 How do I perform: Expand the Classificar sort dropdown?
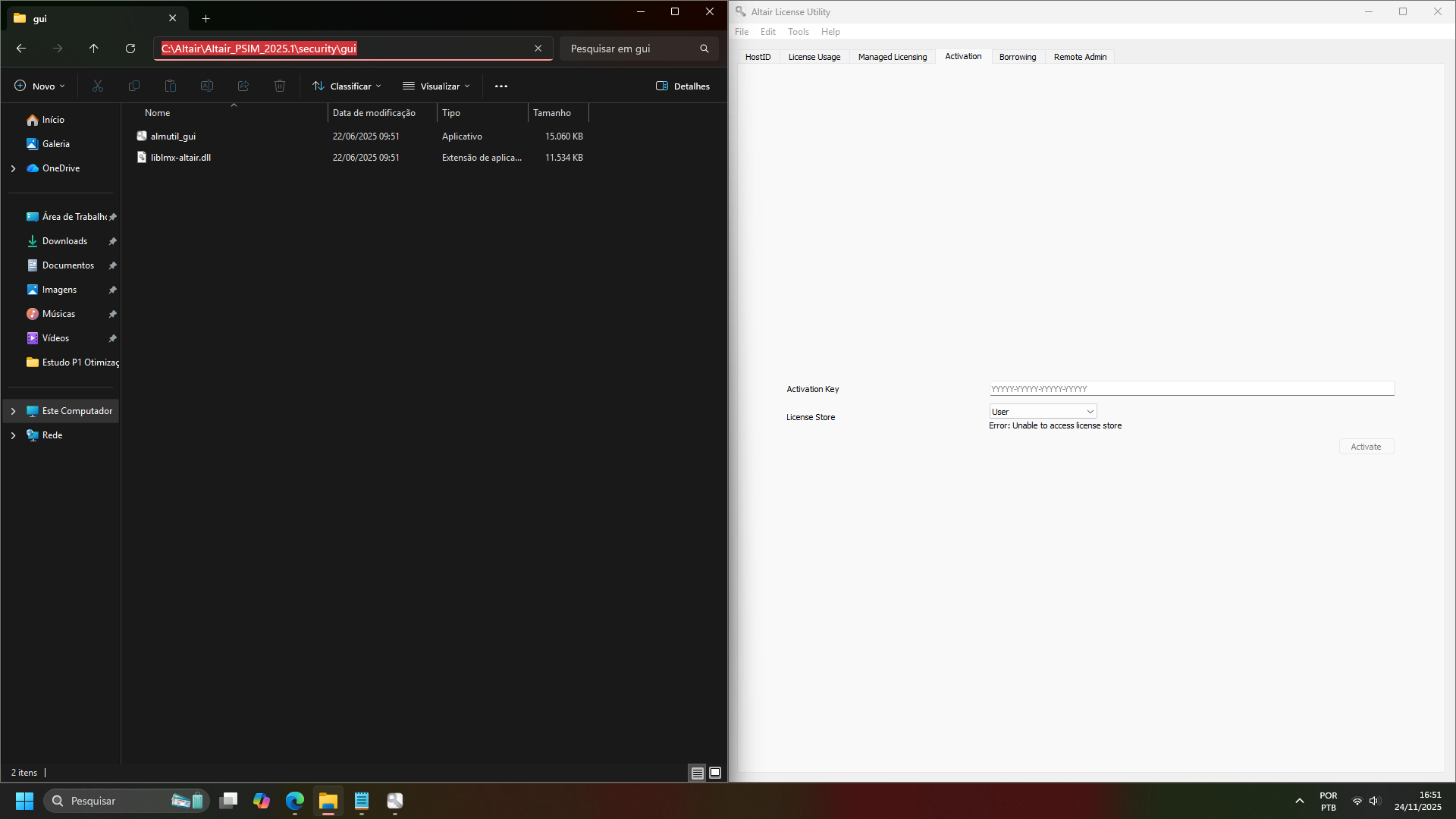(x=347, y=86)
